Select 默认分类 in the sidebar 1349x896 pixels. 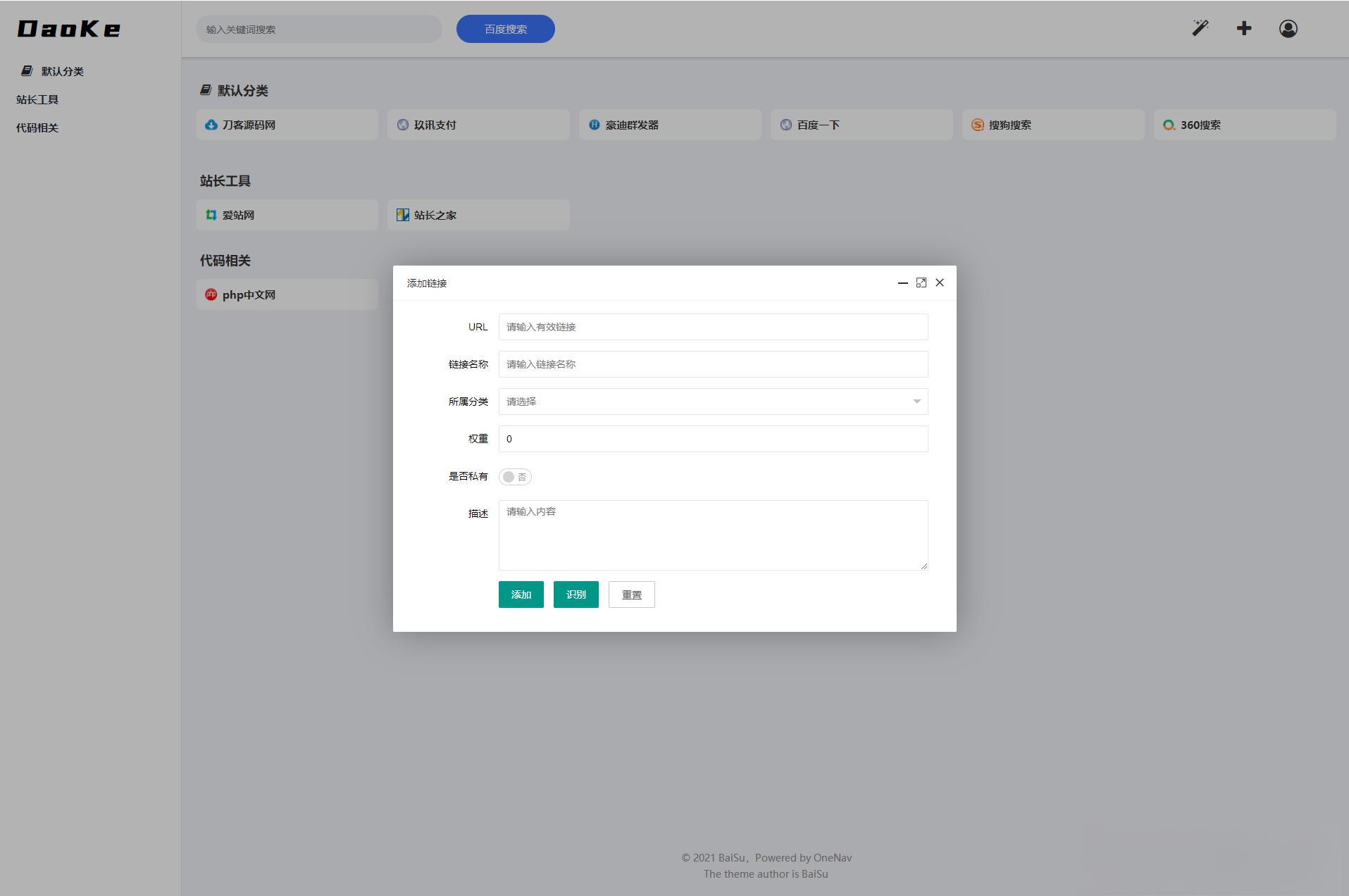tap(63, 71)
